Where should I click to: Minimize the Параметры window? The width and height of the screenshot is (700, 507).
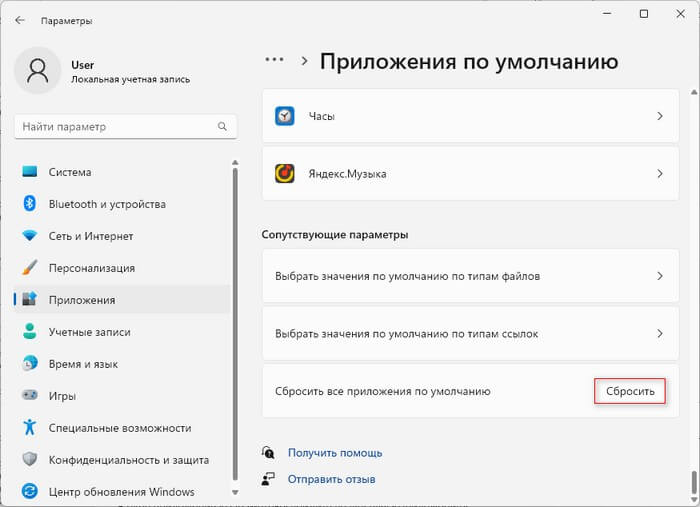click(607, 14)
